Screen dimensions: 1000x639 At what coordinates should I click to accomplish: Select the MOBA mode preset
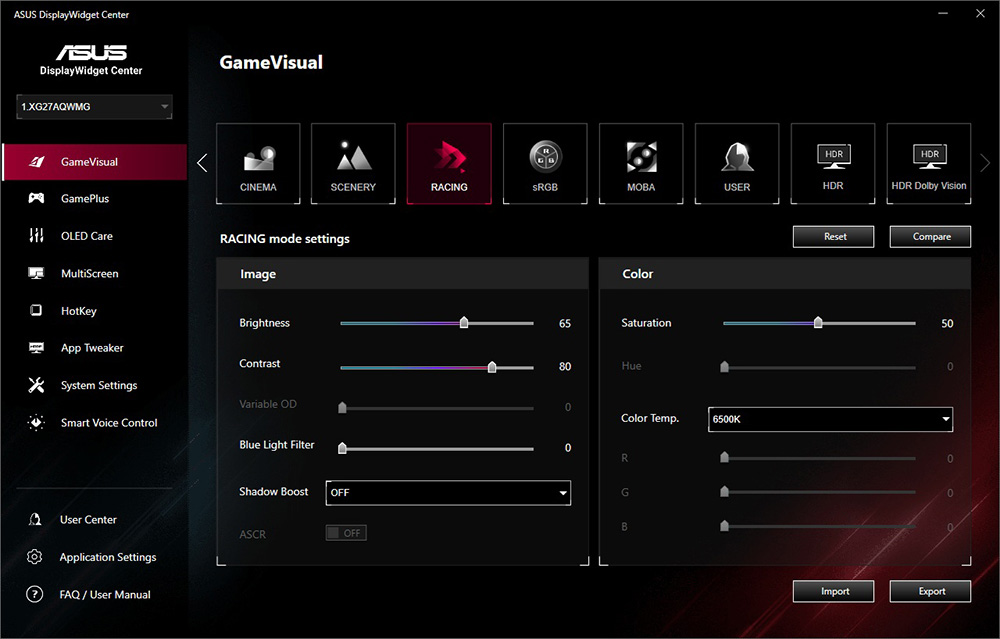point(641,164)
